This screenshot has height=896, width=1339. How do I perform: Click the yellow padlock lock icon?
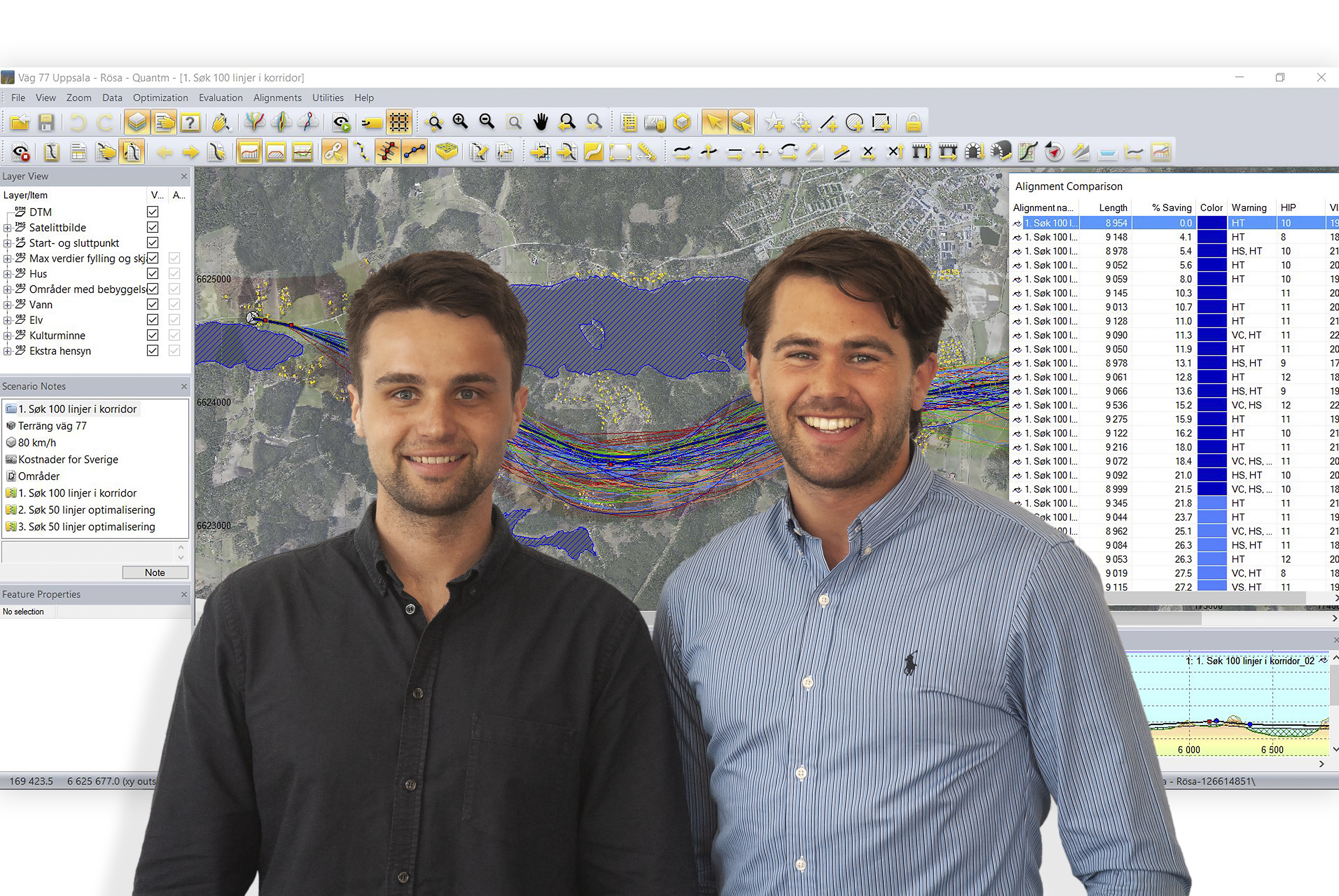913,122
